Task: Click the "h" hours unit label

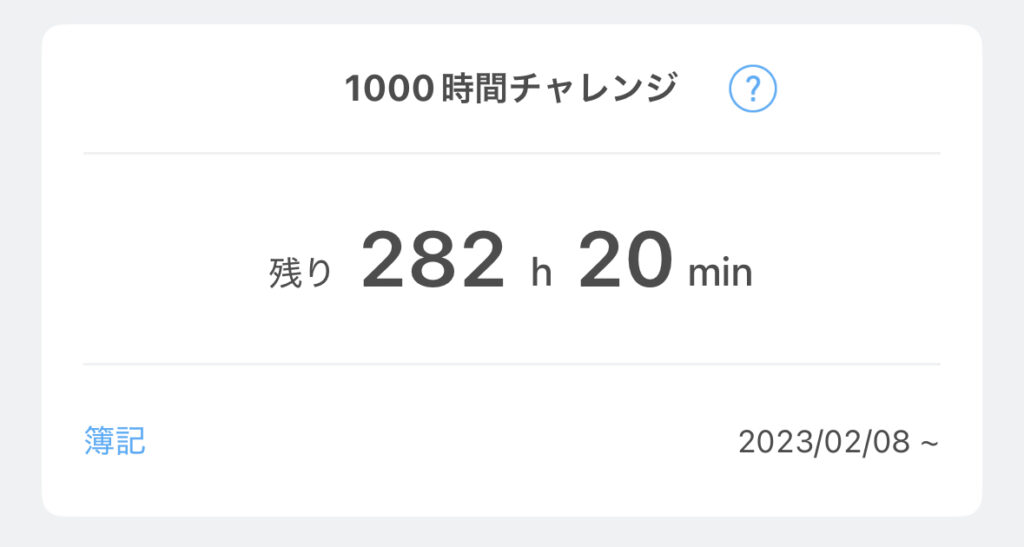Action: [541, 274]
